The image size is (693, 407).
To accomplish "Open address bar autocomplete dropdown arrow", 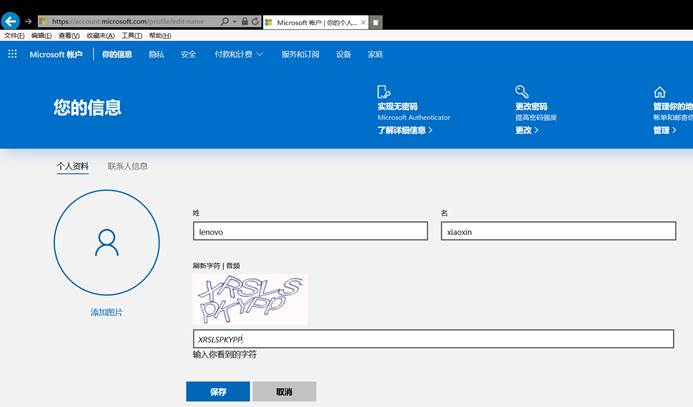I will coord(234,21).
